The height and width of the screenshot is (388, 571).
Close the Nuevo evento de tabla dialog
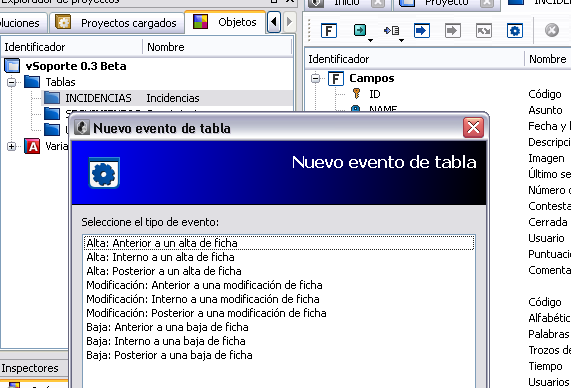473,128
